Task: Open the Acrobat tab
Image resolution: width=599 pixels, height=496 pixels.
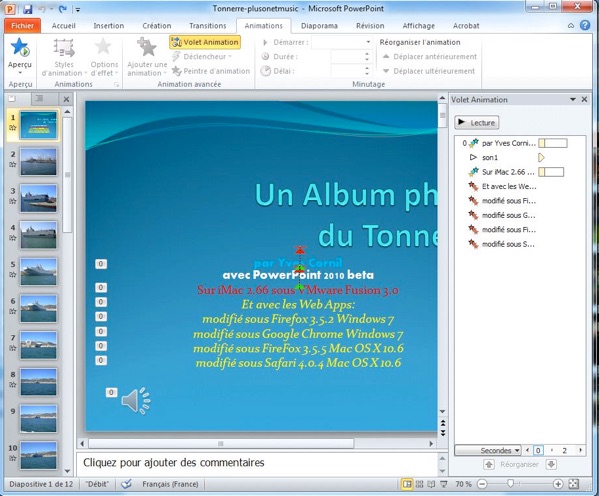Action: 466,26
